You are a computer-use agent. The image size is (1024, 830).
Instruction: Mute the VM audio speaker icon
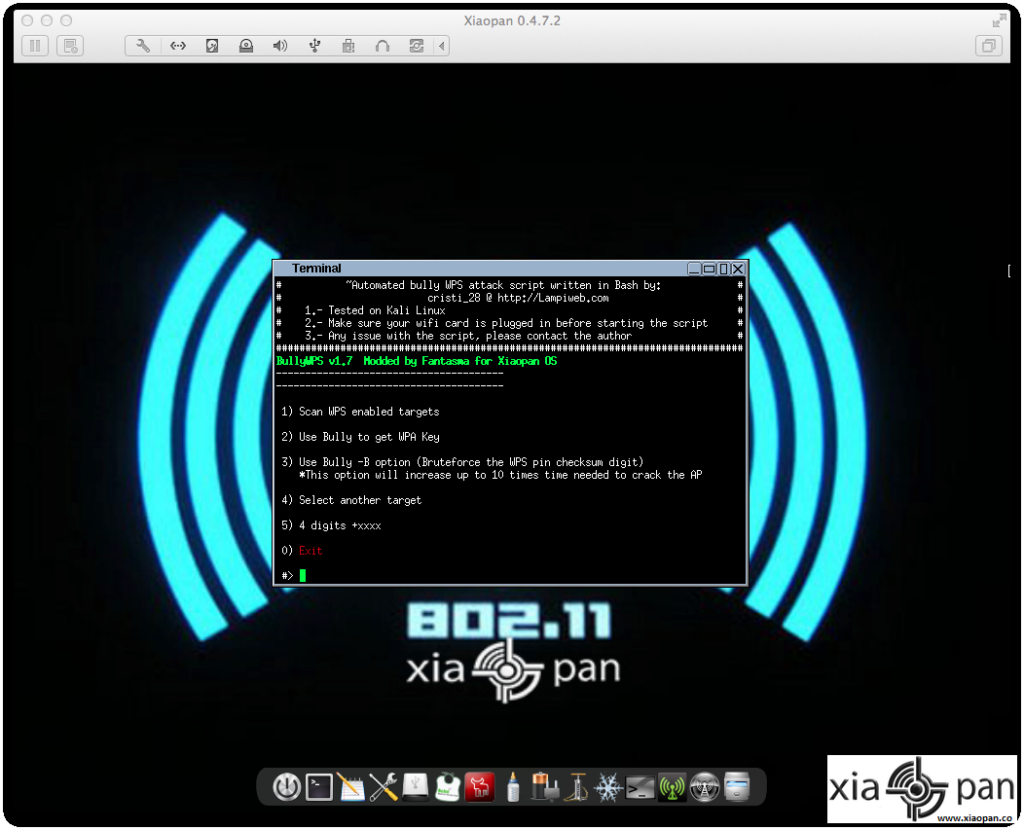(280, 45)
